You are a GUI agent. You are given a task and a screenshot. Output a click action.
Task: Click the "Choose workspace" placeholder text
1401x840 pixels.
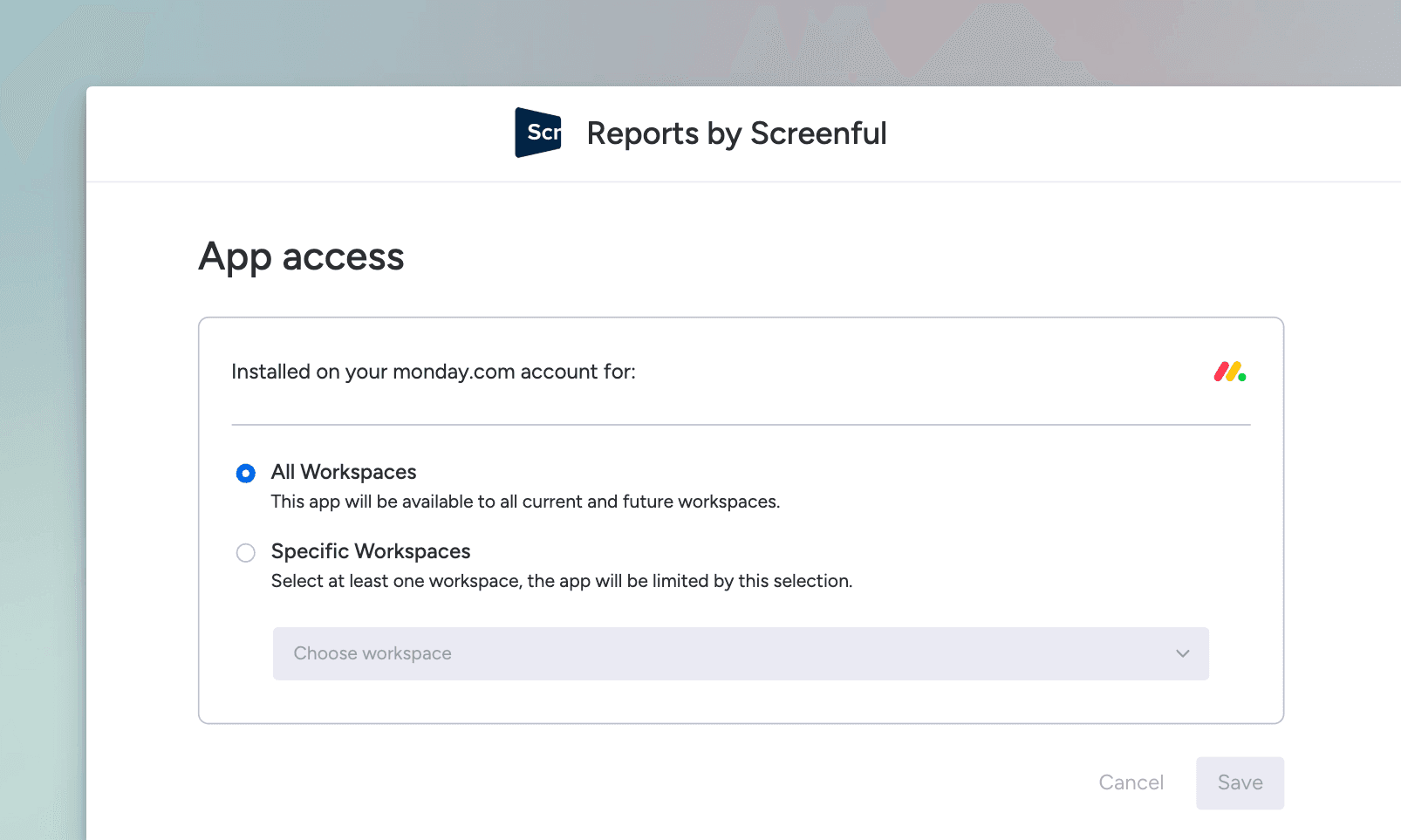coord(372,653)
